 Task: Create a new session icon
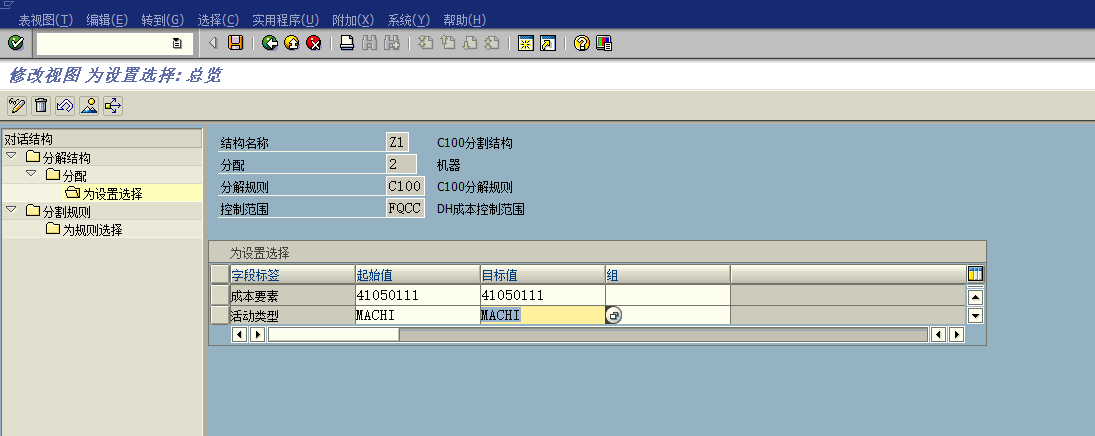(x=525, y=43)
